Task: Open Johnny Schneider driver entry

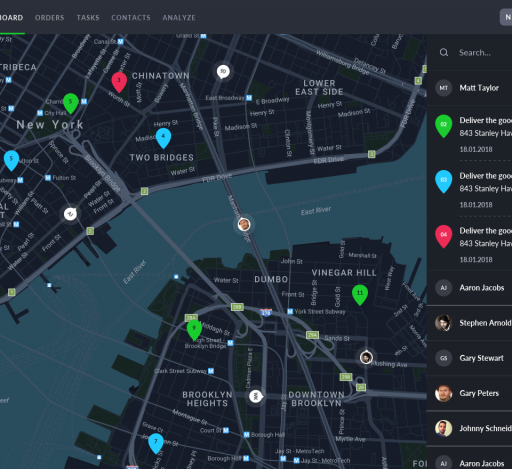Action: tap(469, 428)
